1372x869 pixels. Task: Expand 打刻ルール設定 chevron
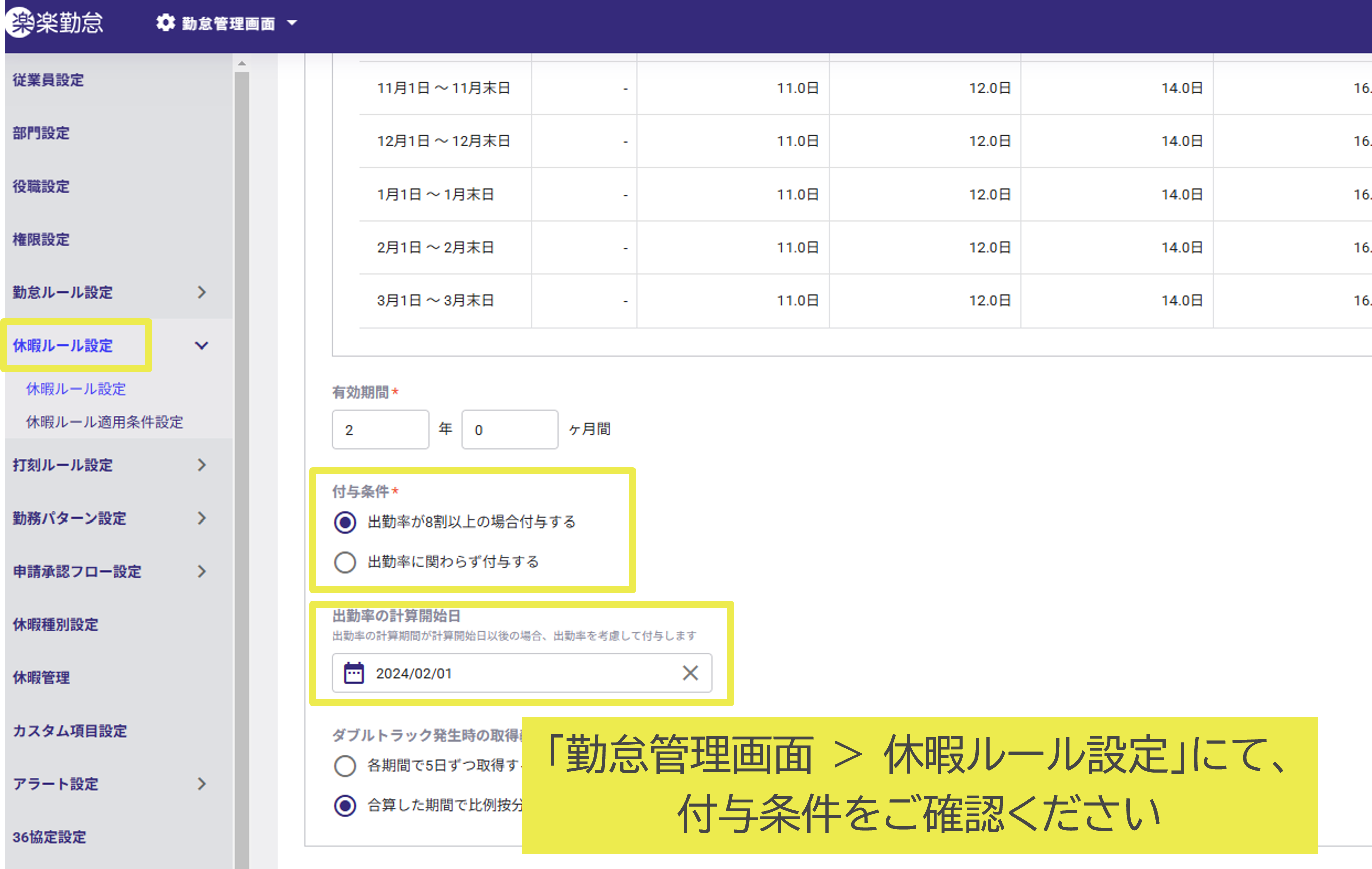point(201,465)
